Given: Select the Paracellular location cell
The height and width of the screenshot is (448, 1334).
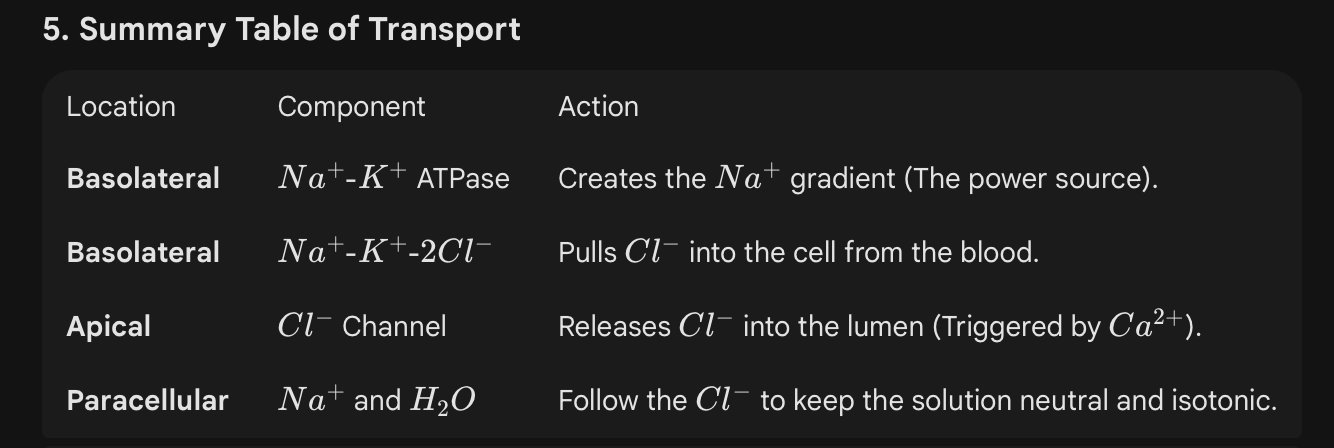Looking at the screenshot, I should (147, 401).
